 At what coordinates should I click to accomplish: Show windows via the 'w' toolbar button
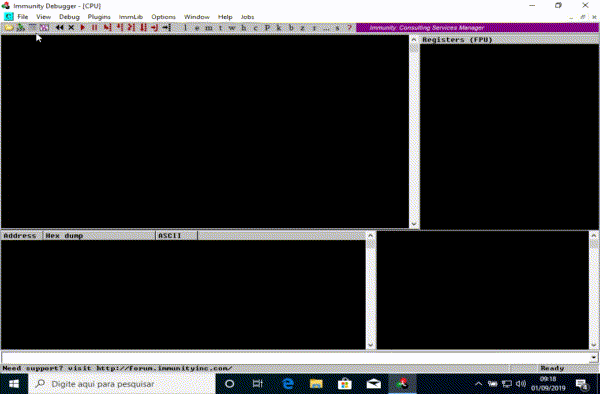point(232,28)
